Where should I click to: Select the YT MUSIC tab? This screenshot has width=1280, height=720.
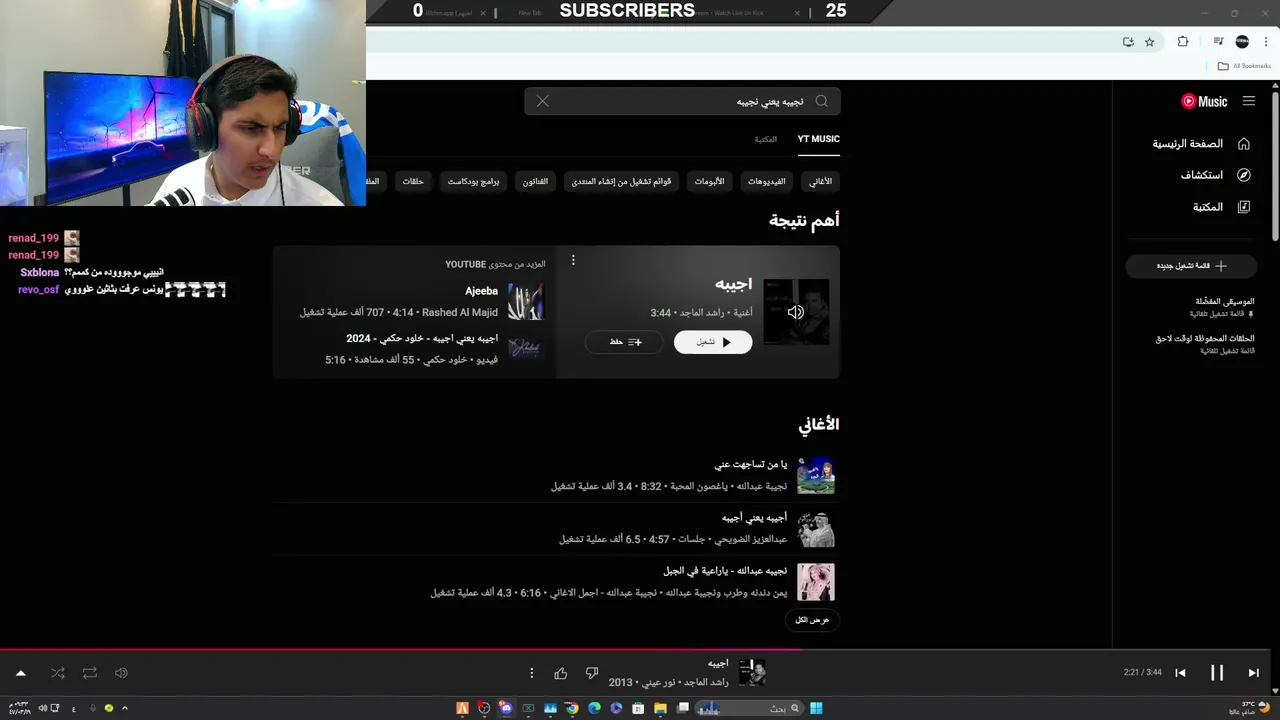[818, 139]
